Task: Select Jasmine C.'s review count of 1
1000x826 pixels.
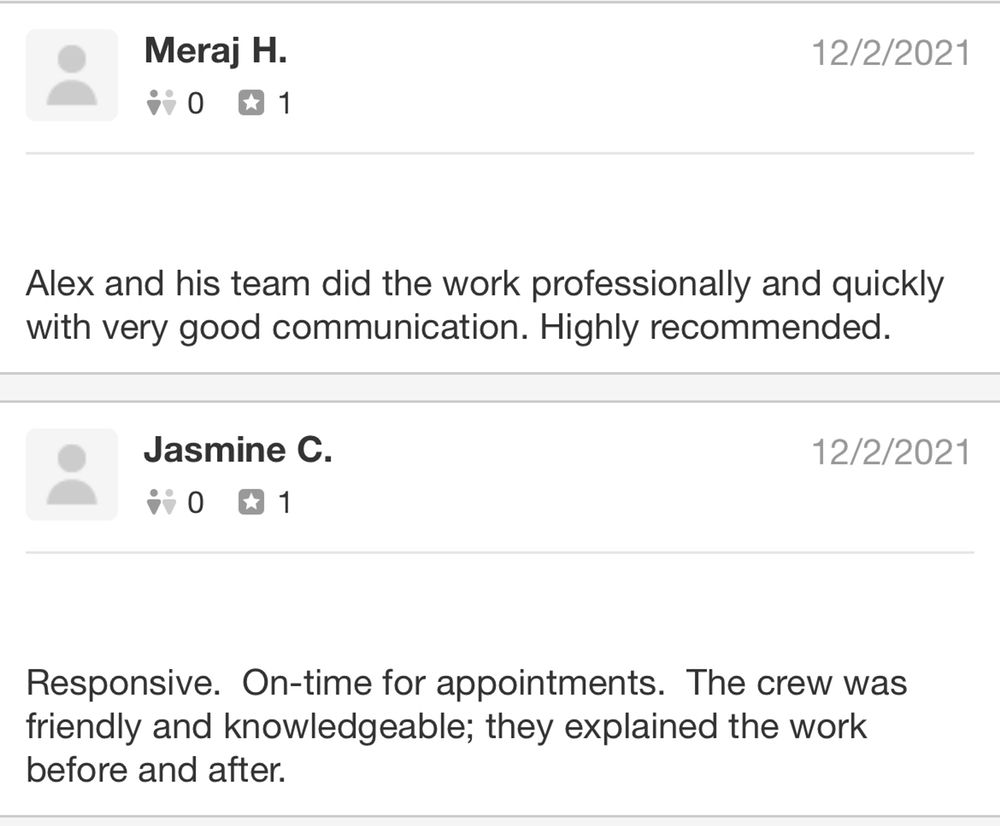Action: coord(284,502)
